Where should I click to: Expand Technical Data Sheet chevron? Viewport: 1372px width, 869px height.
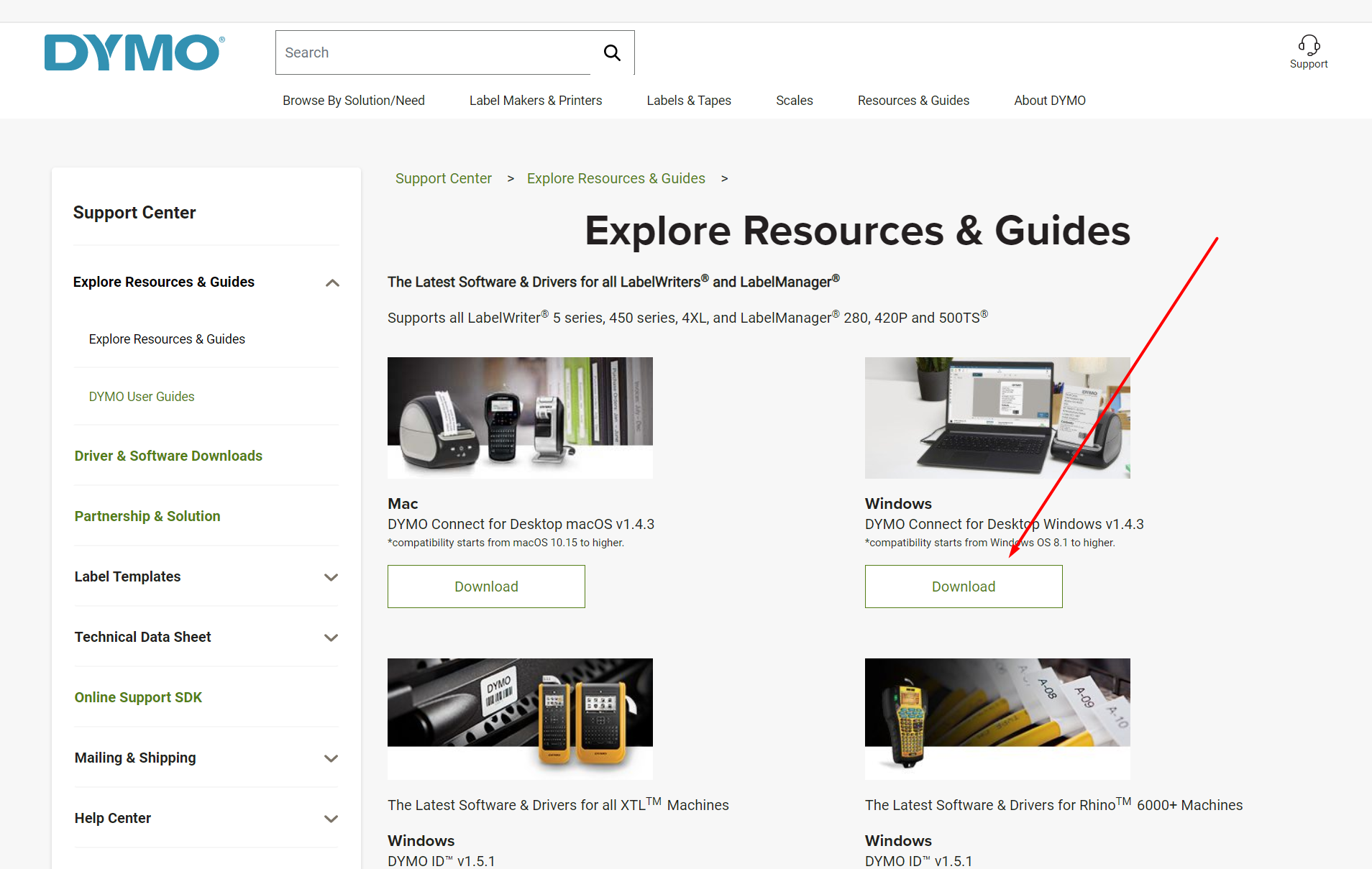click(x=331, y=638)
